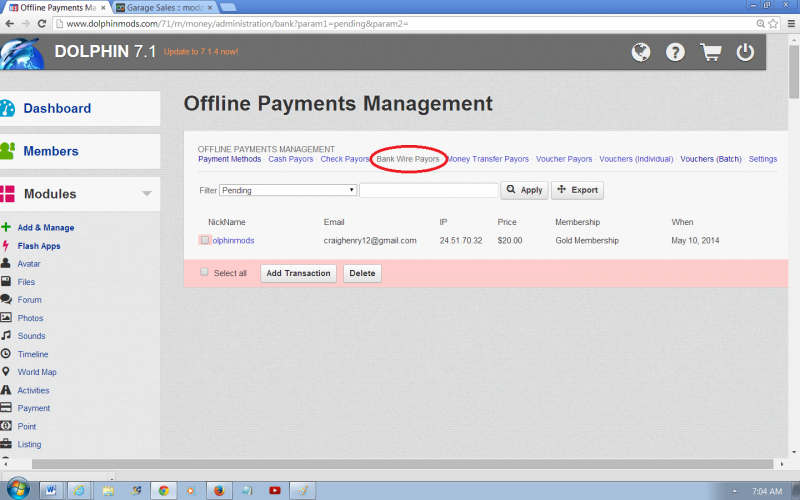This screenshot has height=500, width=800.
Task: Expand the Modules menu arrow
Action: (147, 194)
